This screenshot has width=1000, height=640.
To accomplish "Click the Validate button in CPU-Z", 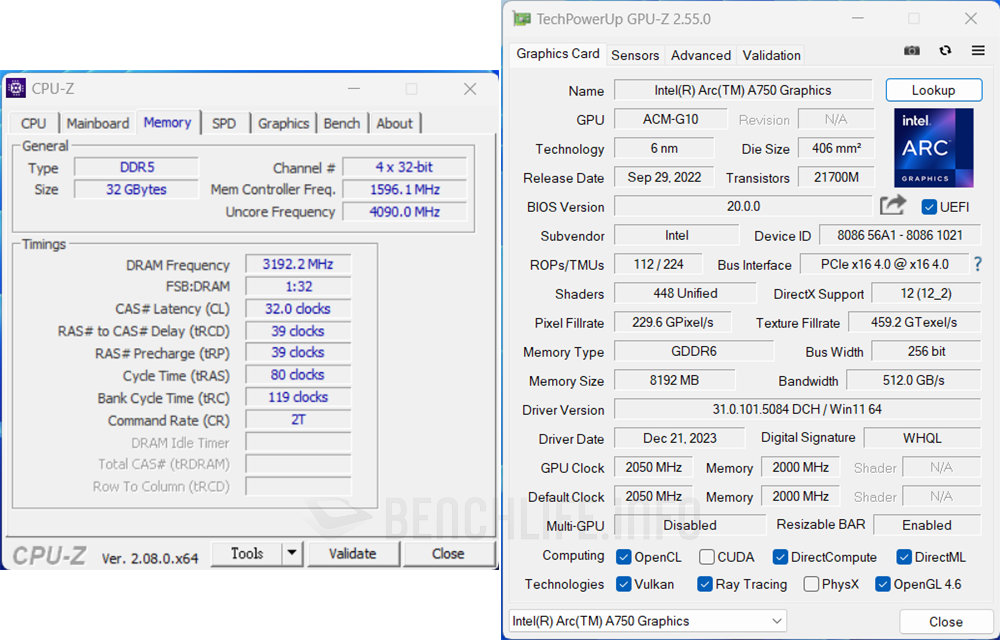I will tap(353, 553).
